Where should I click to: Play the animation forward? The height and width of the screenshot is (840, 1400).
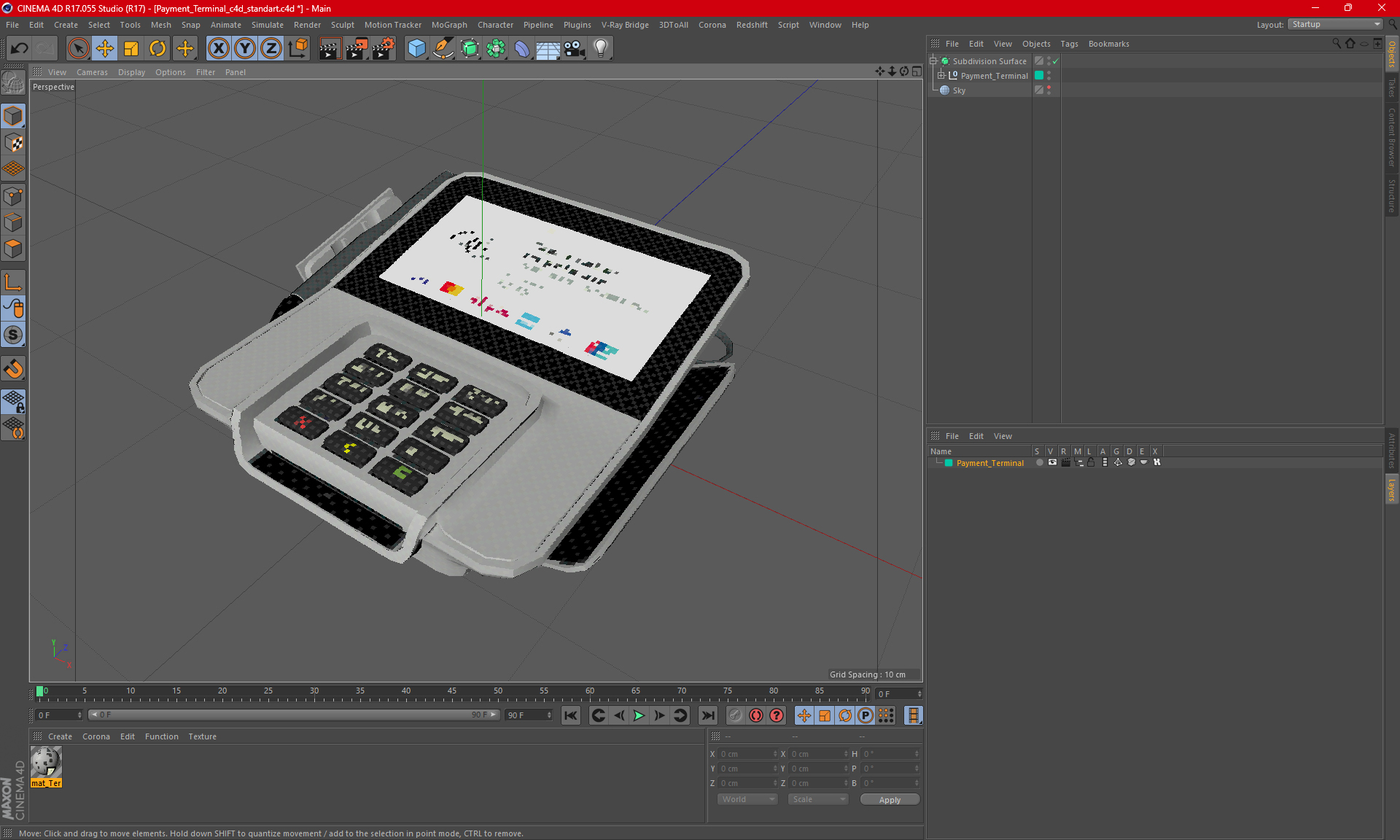tap(639, 715)
